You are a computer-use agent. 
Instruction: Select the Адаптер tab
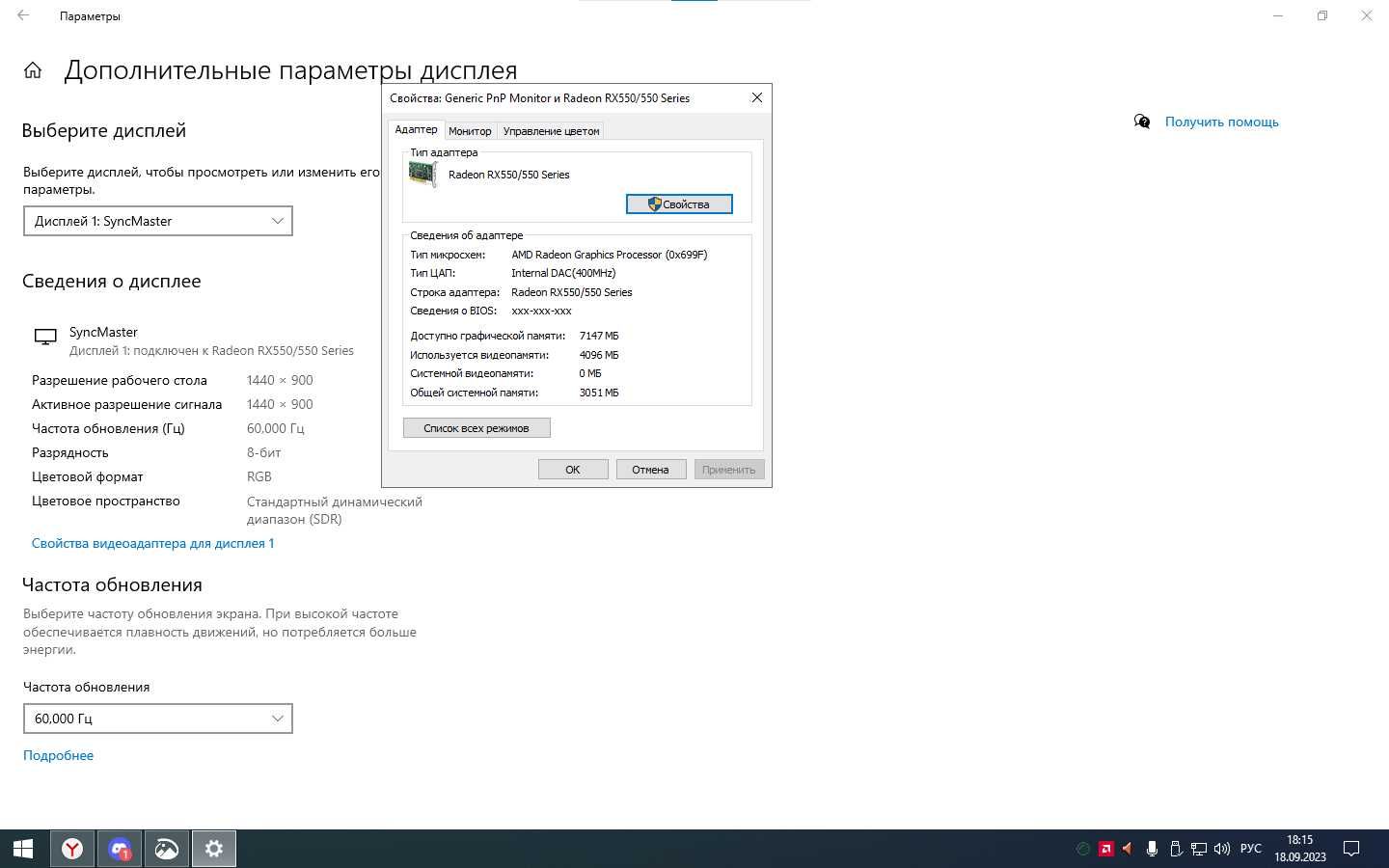pyautogui.click(x=416, y=129)
